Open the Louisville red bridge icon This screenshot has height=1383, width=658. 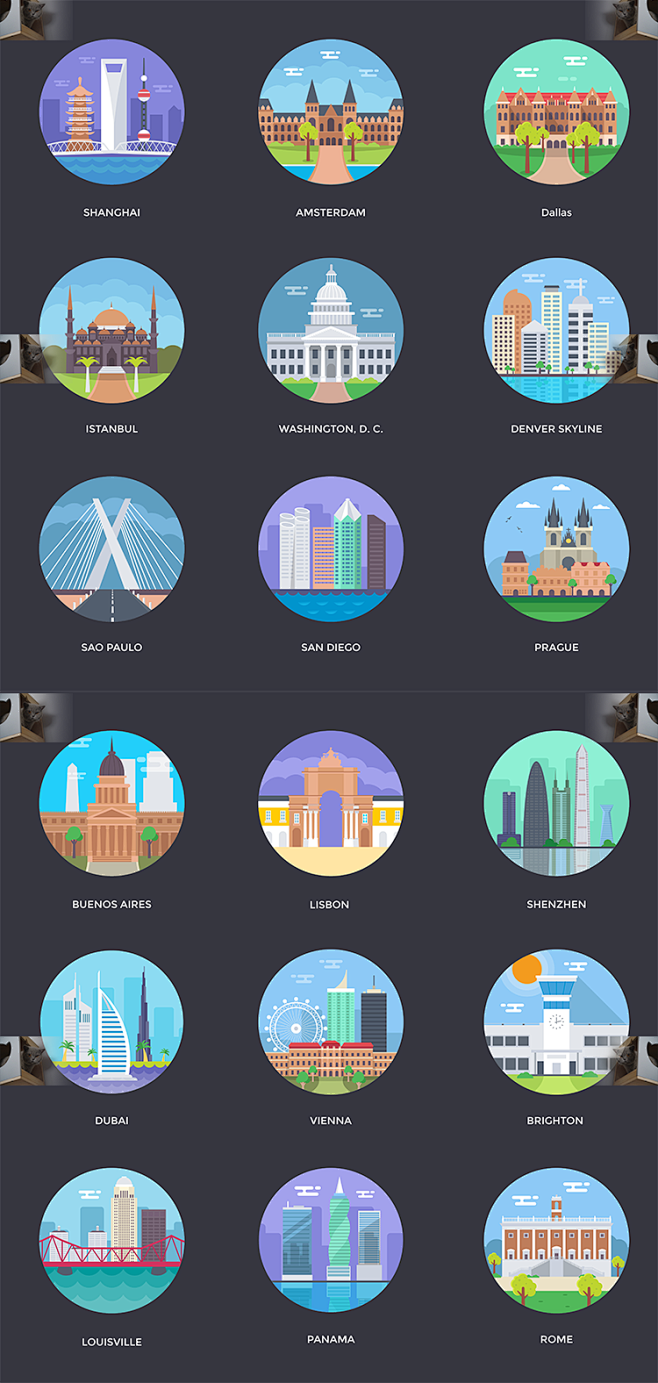tap(112, 1240)
